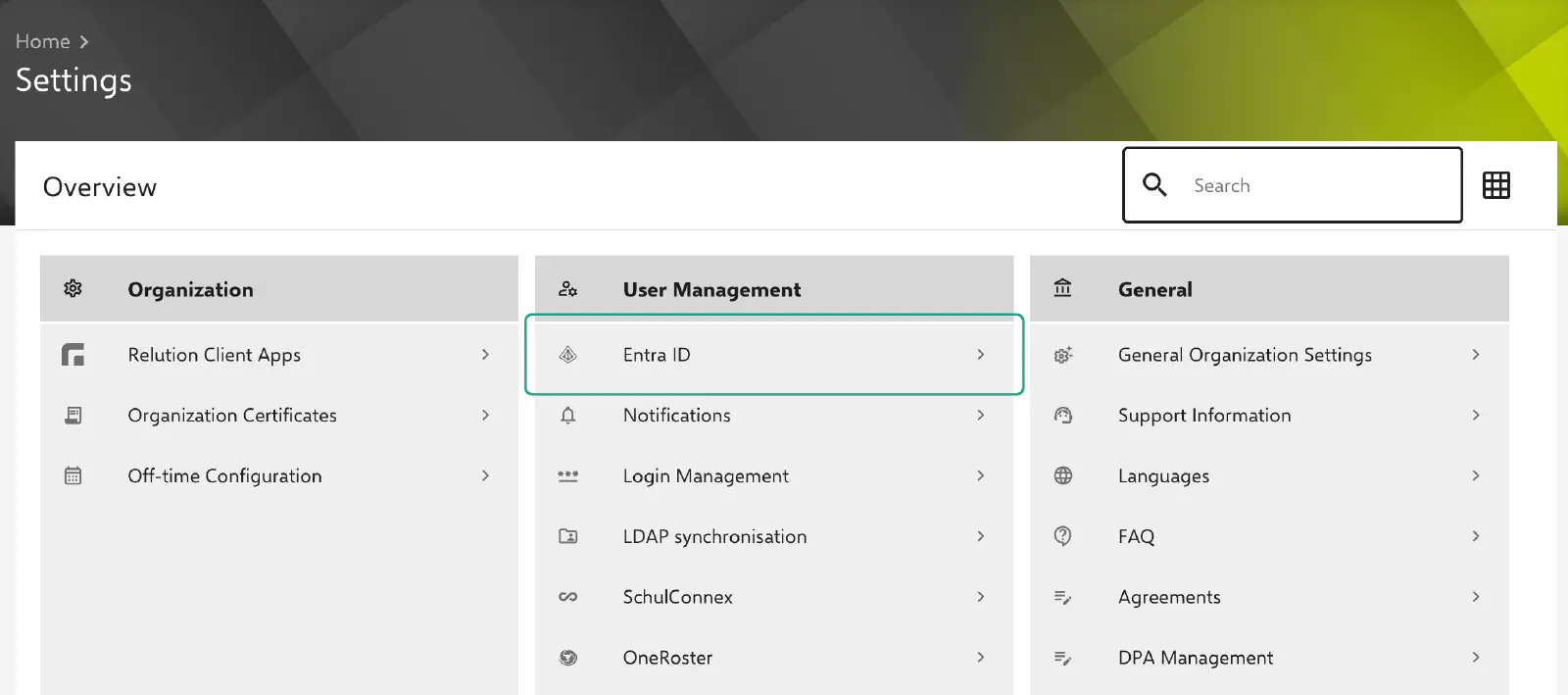Click the User Management section icon
The image size is (1568, 695).
click(x=568, y=289)
